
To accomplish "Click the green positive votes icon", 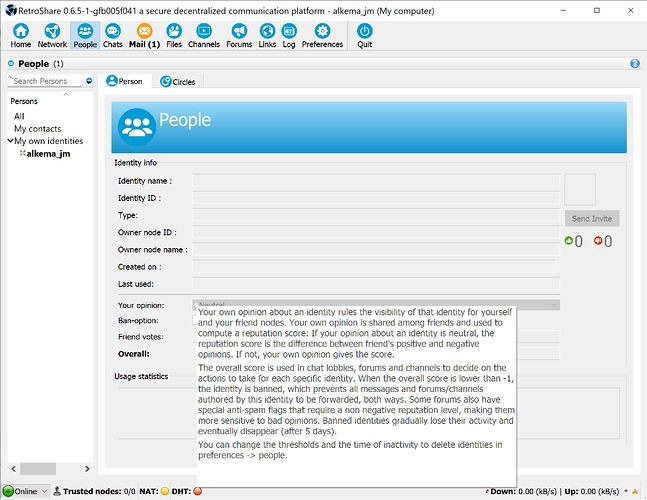I will click(x=569, y=240).
